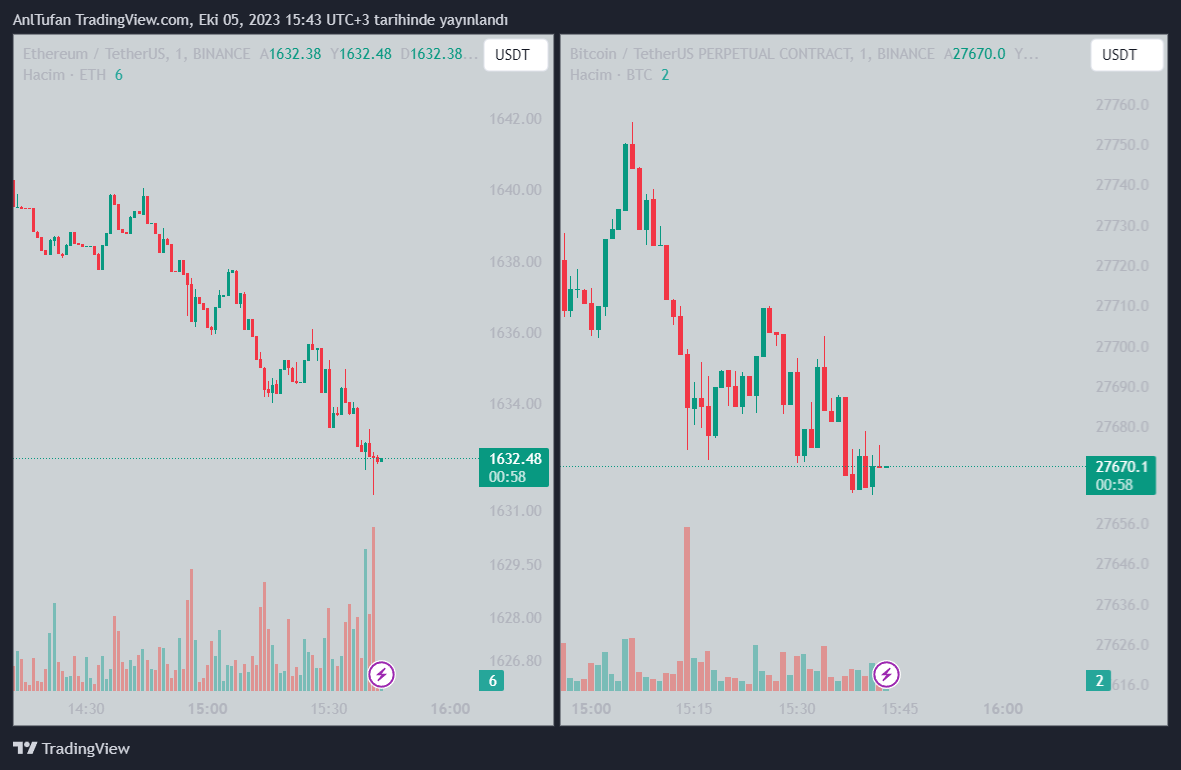Select the Ethereum / TetherUS symbol title
Image resolution: width=1181 pixels, height=770 pixels.
click(x=95, y=54)
